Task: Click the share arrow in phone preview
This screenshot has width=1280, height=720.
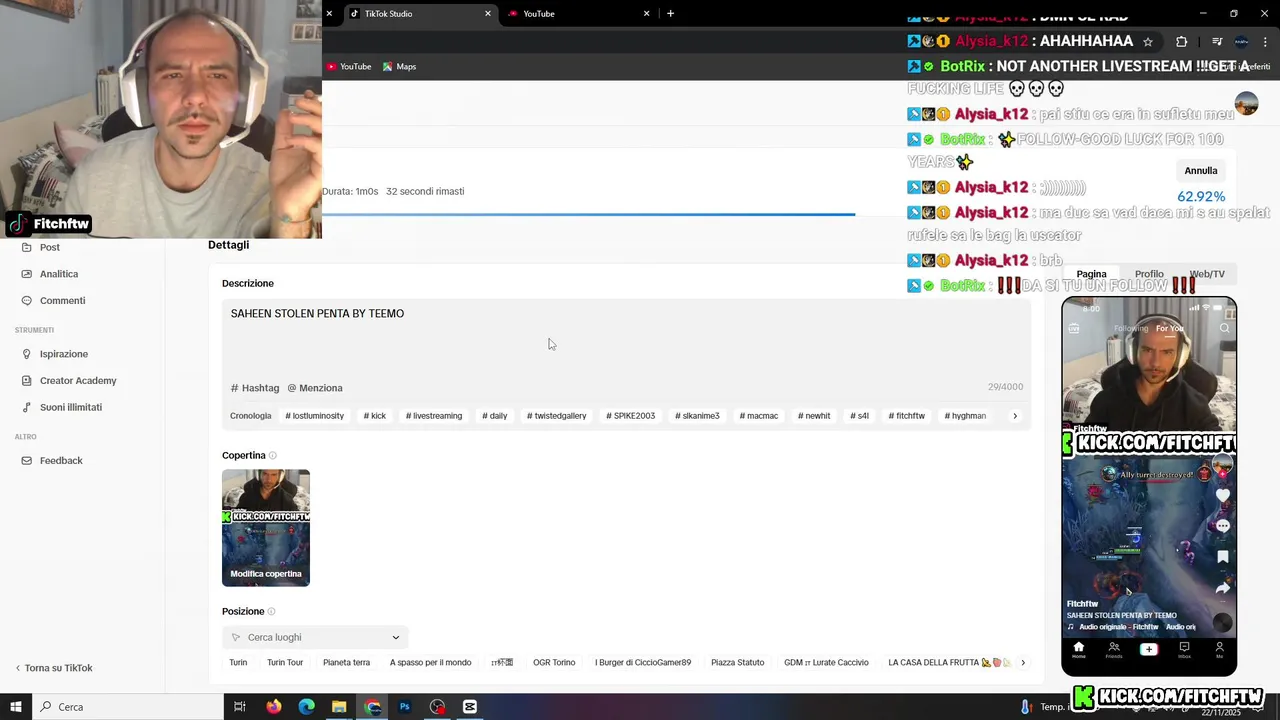Action: tap(1222, 588)
